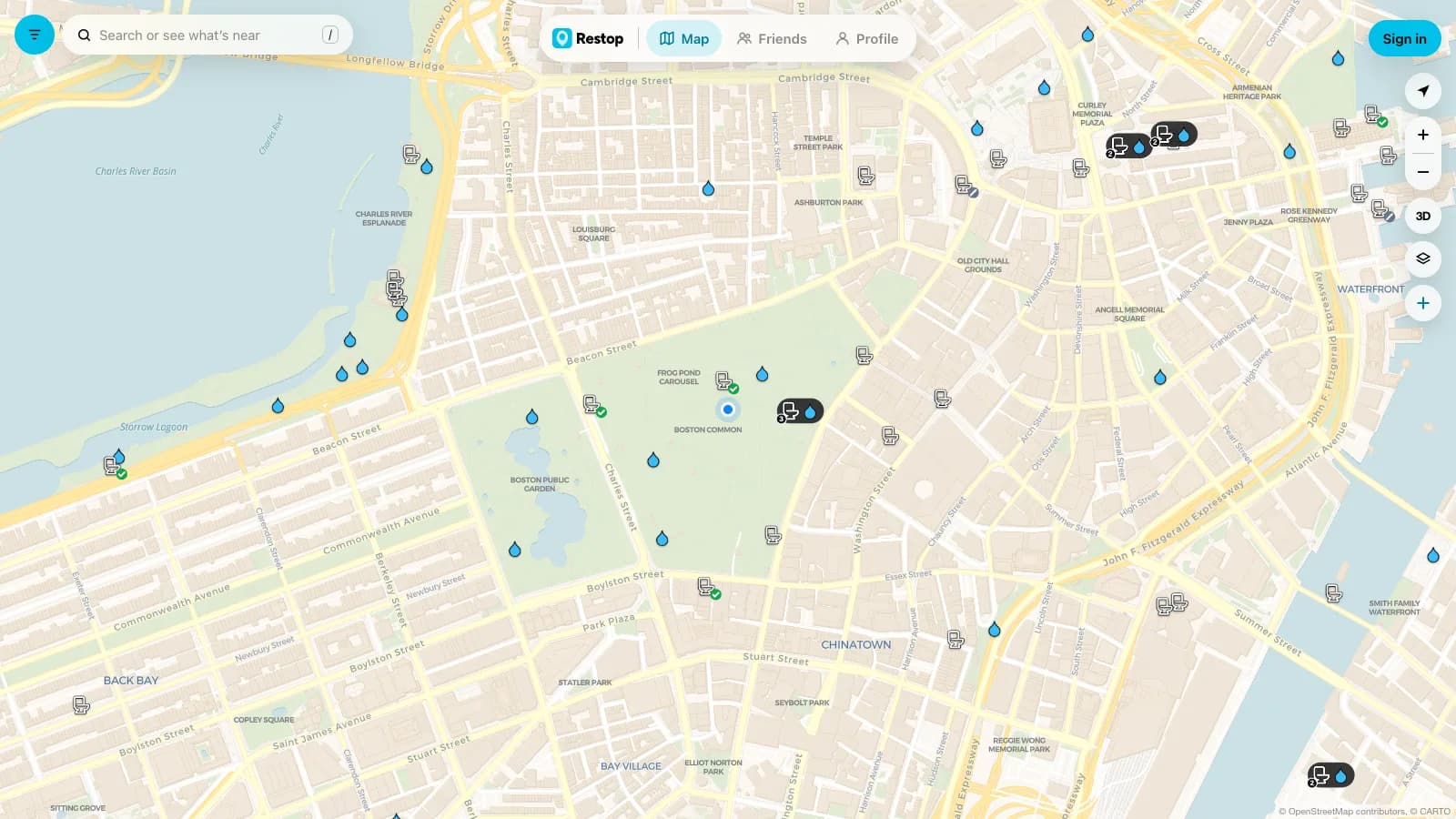Open cluster near Curley Memorial Plaza
The image size is (1456, 819).
coord(1128,146)
